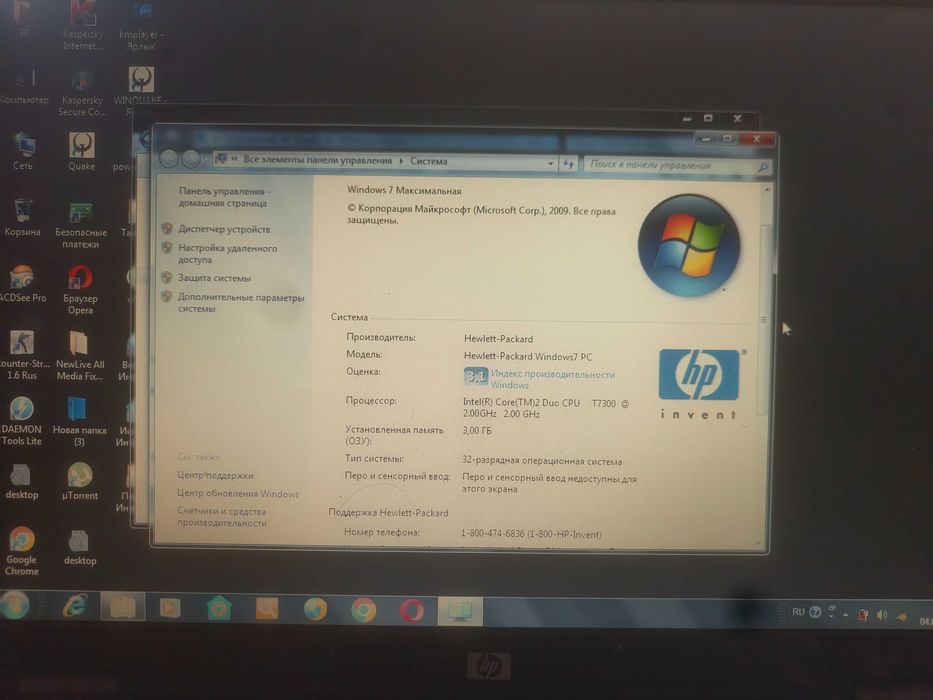This screenshot has width=933, height=700.
Task: Click the Forward navigation button
Action: pos(190,159)
